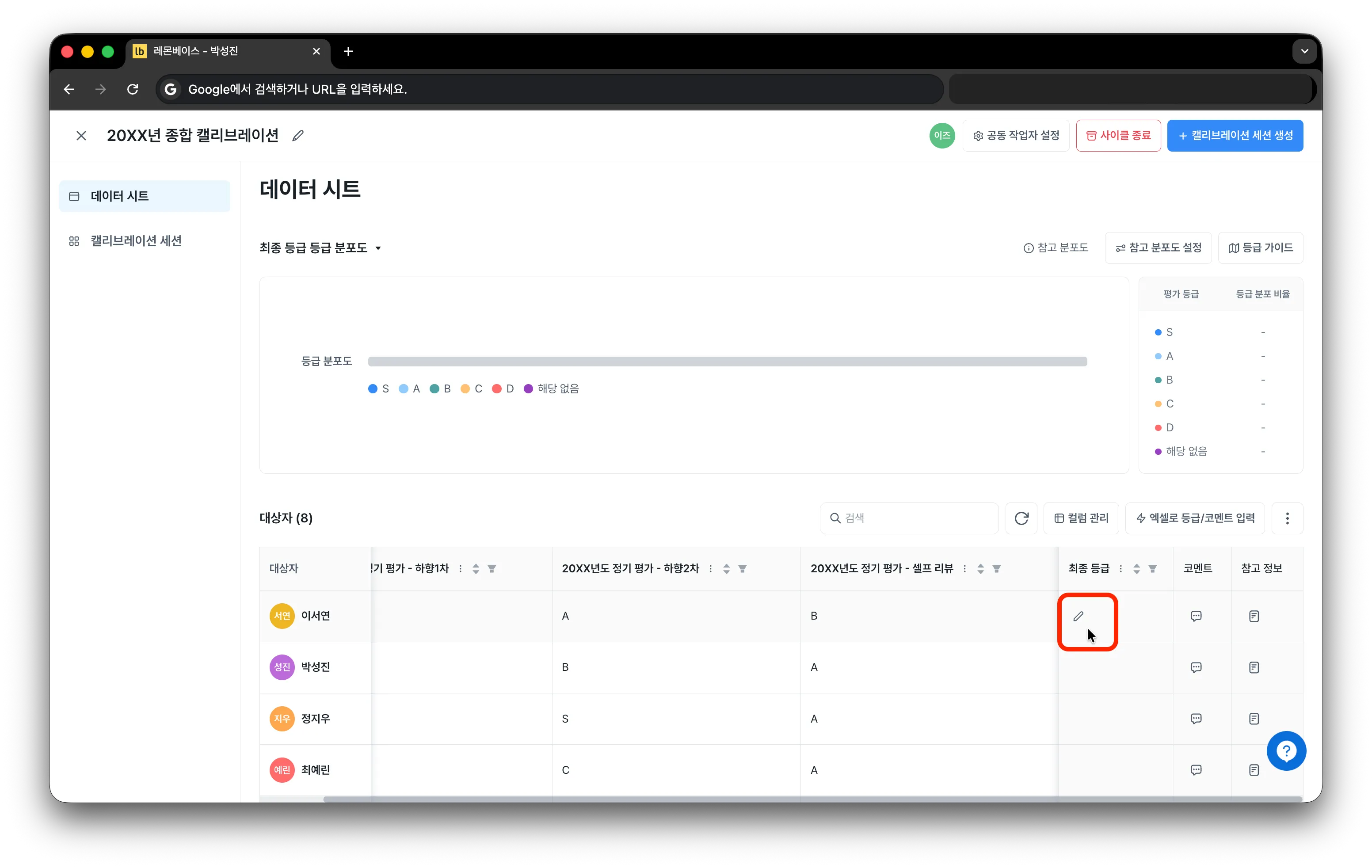This screenshot has height=868, width=1372.
Task: Close the calibration page with X icon
Action: point(81,136)
